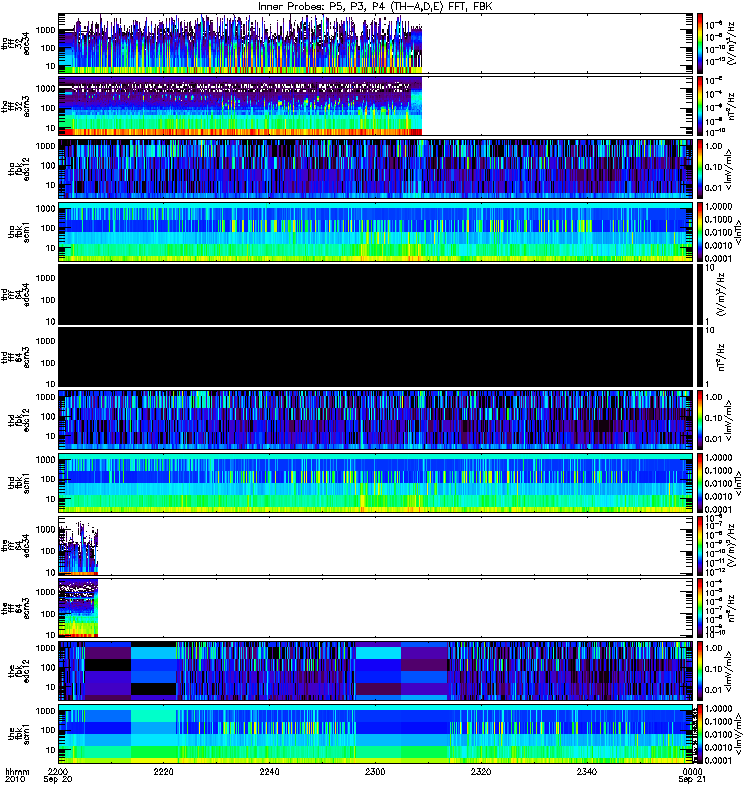Screen dimensions: 750x800
Task: Click the color bar of the fff edc34 panel
Action: pos(701,545)
